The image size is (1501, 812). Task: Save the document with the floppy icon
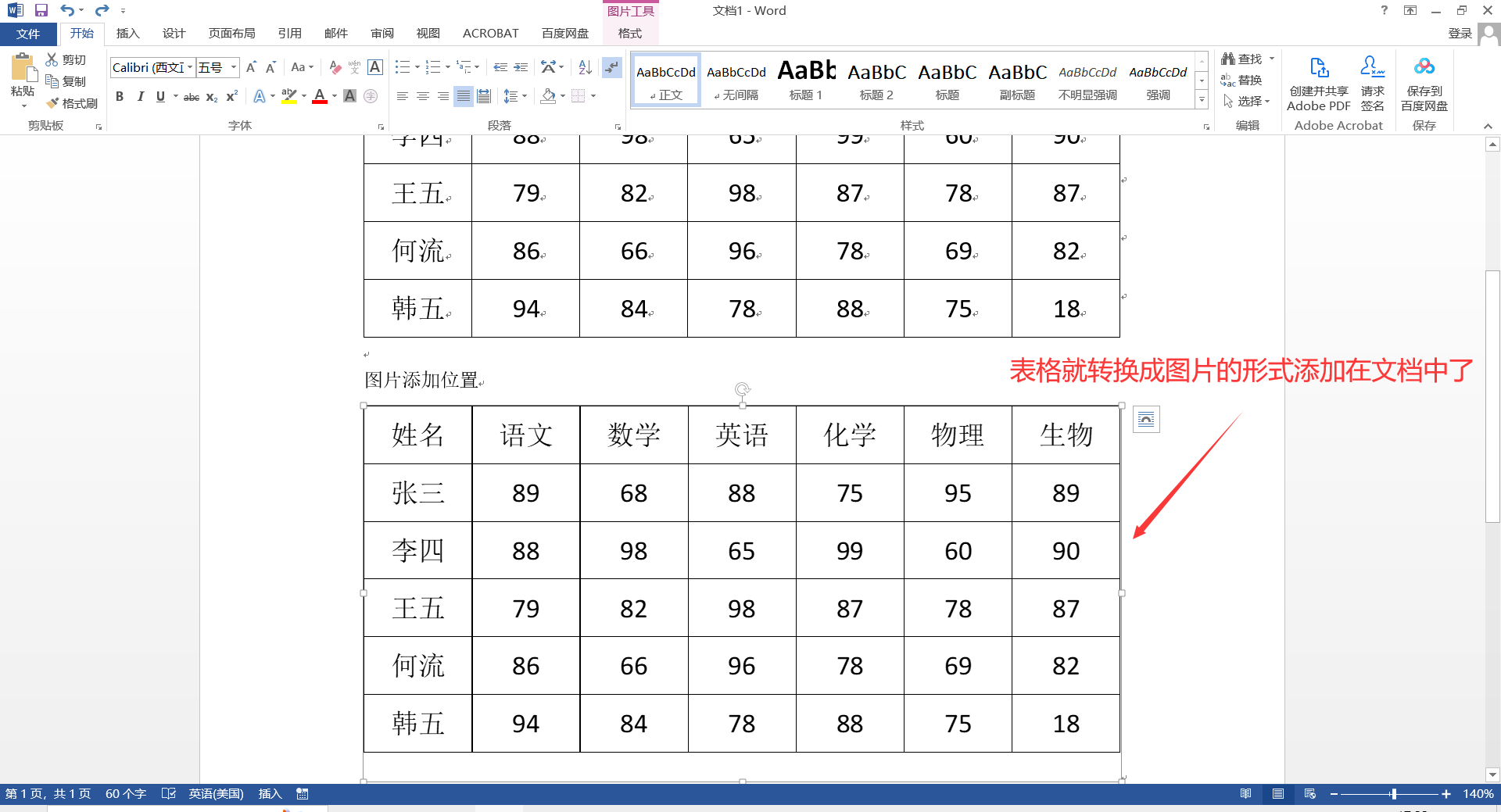click(x=41, y=10)
